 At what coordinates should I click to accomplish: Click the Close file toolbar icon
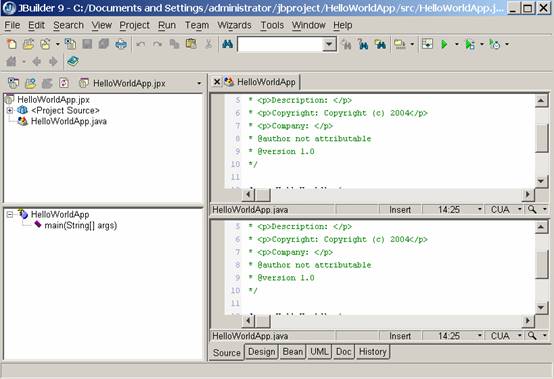click(70, 44)
